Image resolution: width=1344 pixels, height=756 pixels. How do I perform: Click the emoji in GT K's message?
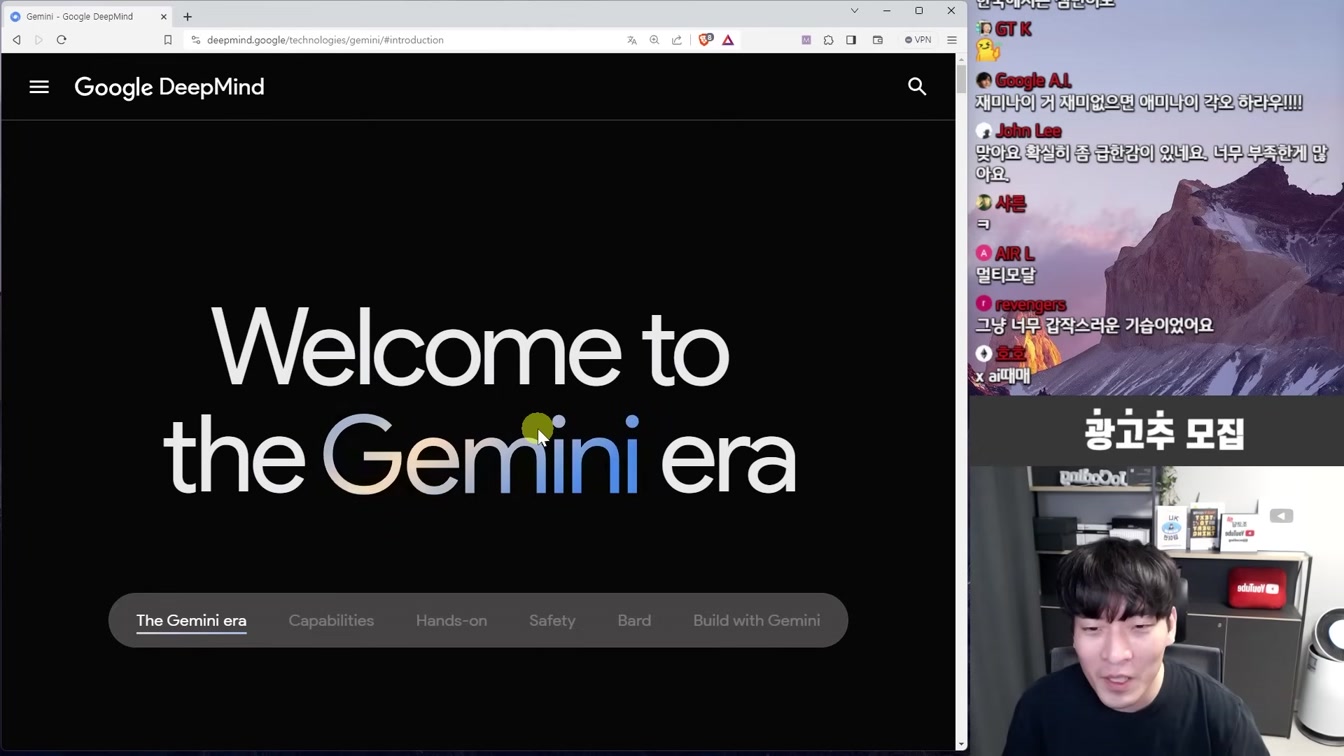[x=988, y=50]
